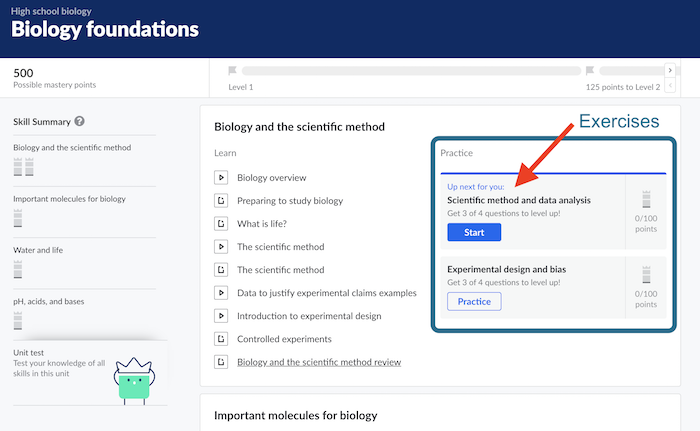The image size is (700, 431).
Task: Select Water and life in the Skill Summary
Action: coord(38,250)
